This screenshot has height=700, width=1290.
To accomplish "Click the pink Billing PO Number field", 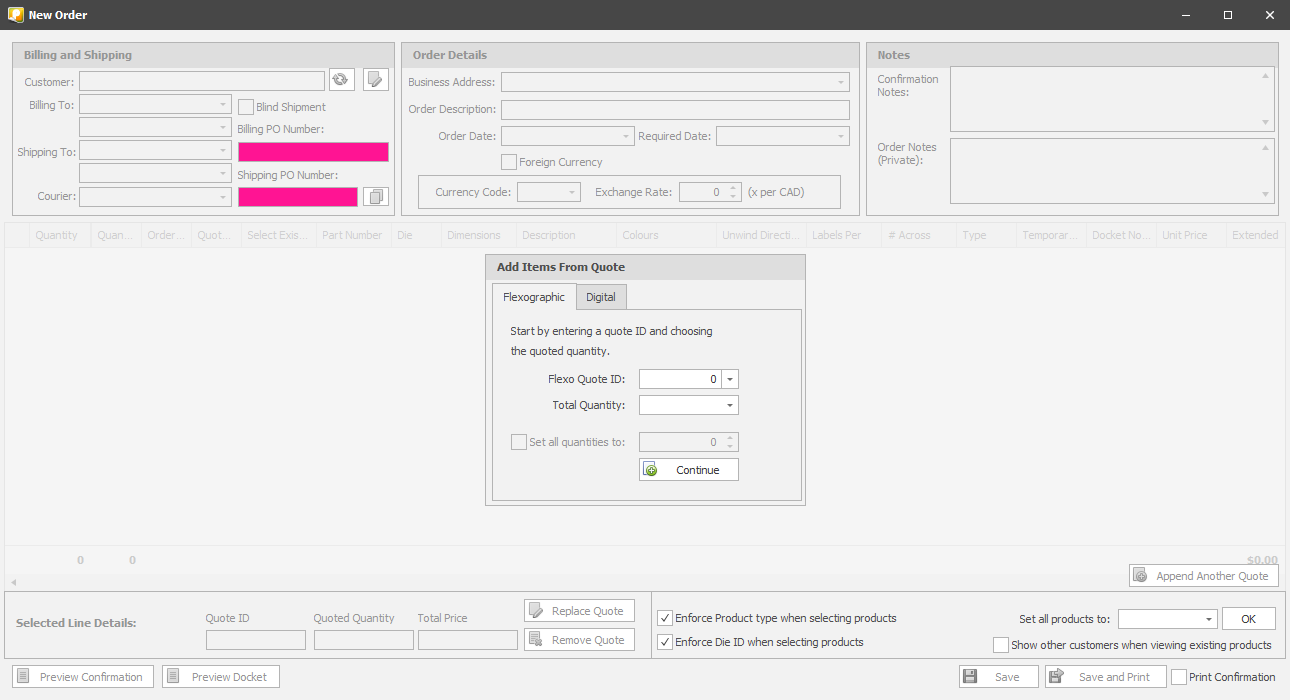I will coord(313,152).
